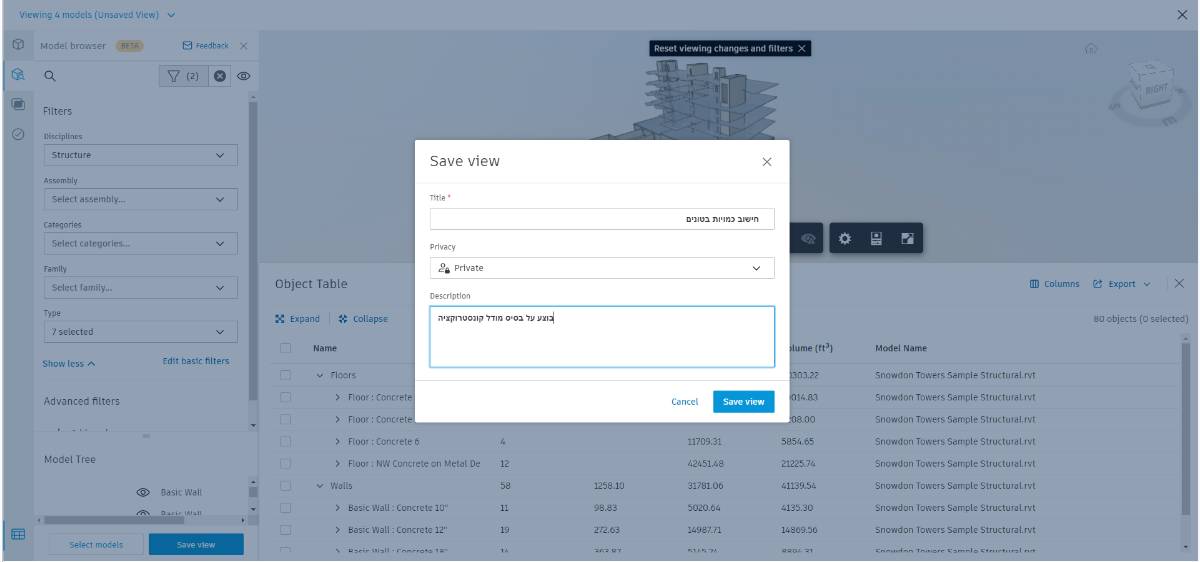Click the Cancel link in the dialog

pyautogui.click(x=685, y=401)
